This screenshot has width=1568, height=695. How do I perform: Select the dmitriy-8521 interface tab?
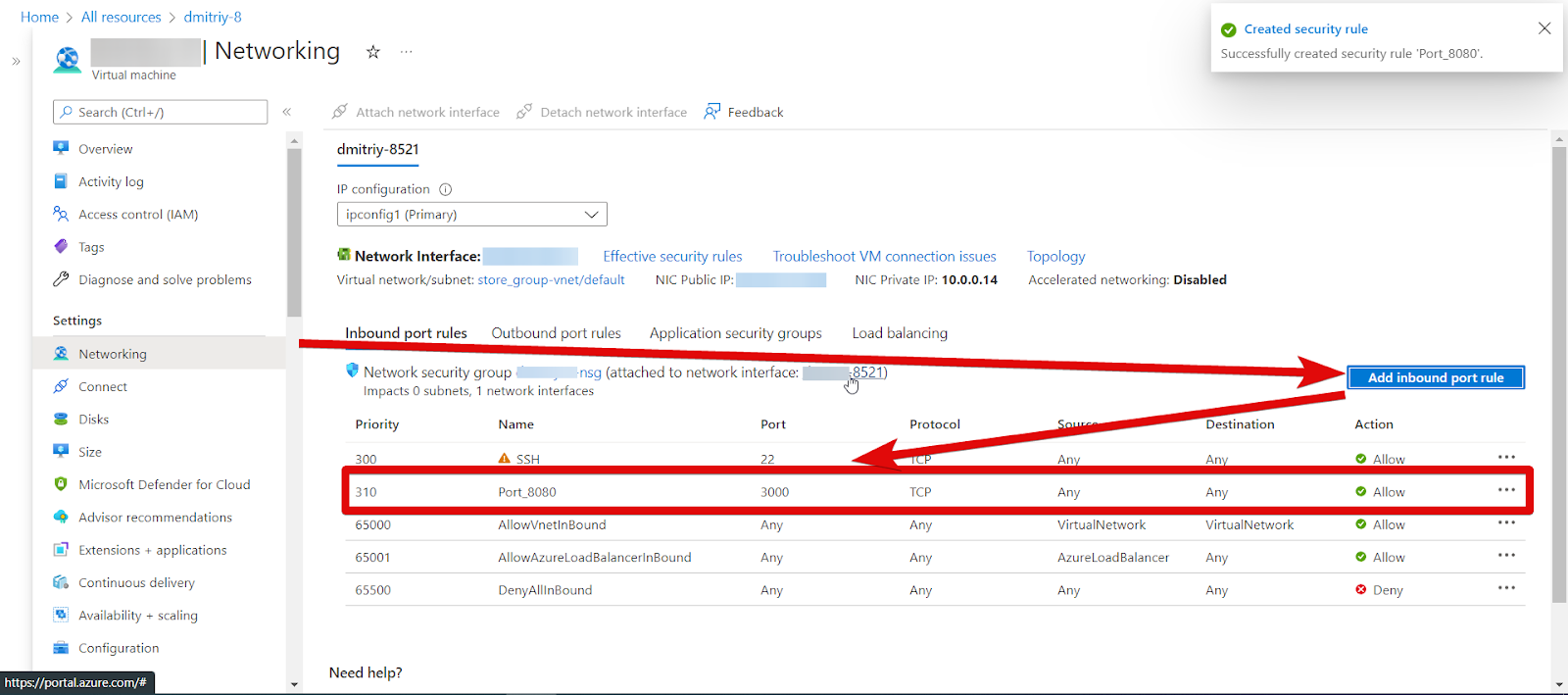[378, 149]
